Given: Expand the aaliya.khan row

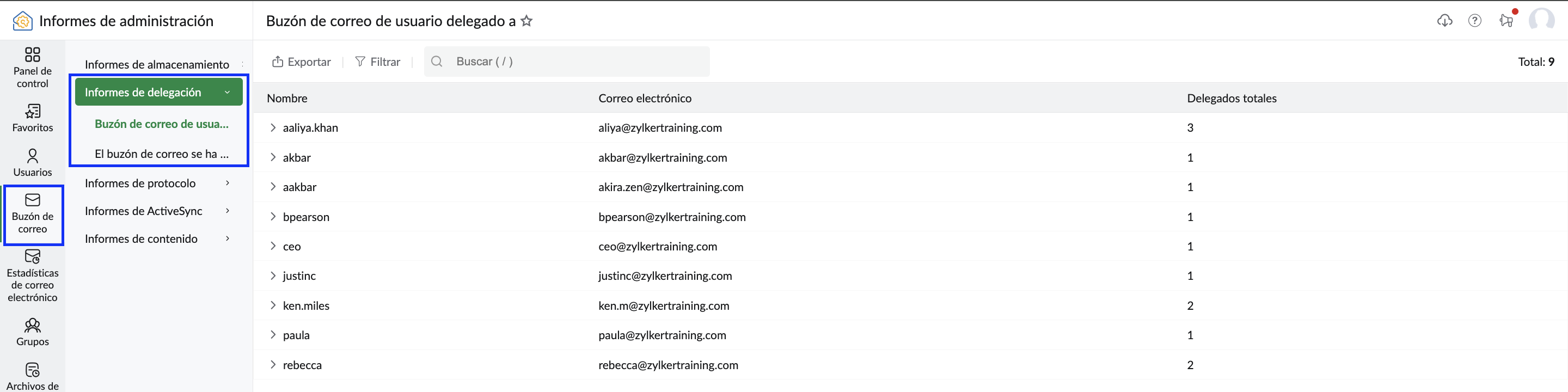Looking at the screenshot, I should click(x=273, y=128).
